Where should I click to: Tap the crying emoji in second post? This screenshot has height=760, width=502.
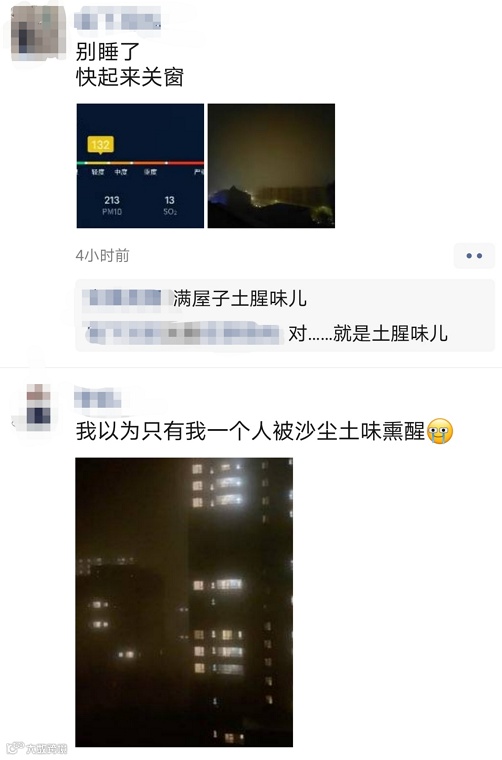(440, 431)
